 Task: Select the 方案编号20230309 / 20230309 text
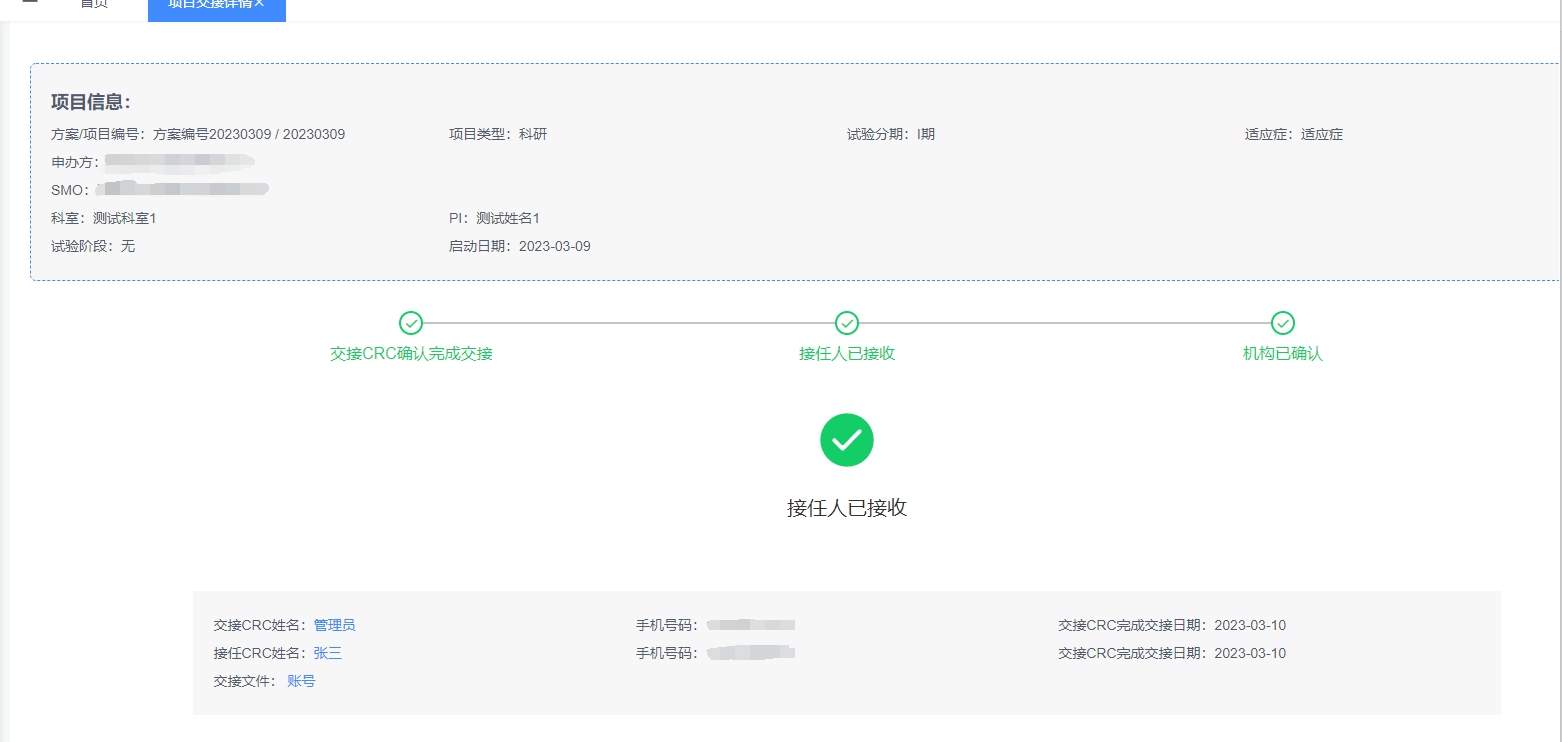[x=249, y=134]
